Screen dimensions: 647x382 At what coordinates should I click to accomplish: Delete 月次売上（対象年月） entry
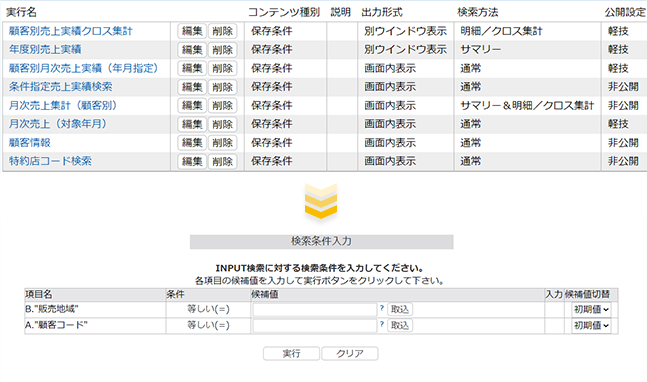coord(222,124)
